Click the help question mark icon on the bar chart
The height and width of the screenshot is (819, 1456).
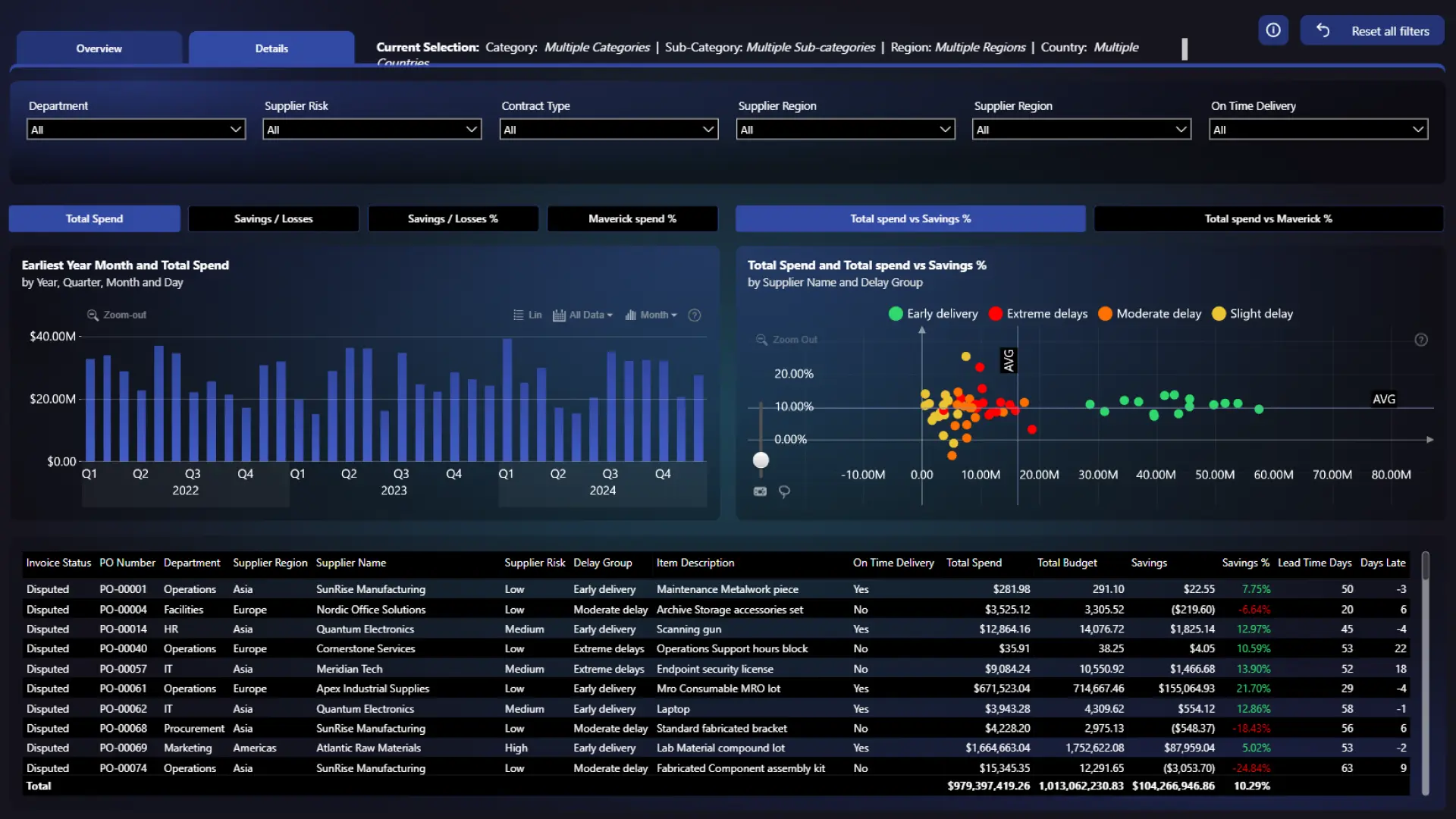click(694, 315)
